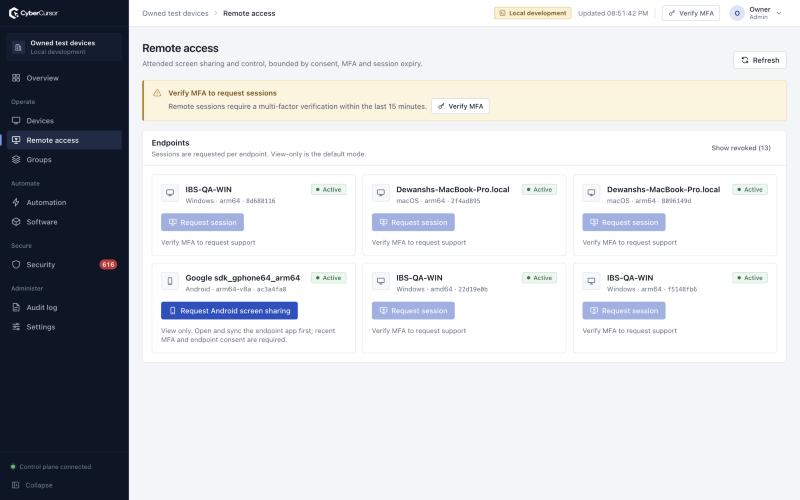Viewport: 800px width, 500px height.
Task: Go to the Audit log page label
Action: [x=42, y=308]
